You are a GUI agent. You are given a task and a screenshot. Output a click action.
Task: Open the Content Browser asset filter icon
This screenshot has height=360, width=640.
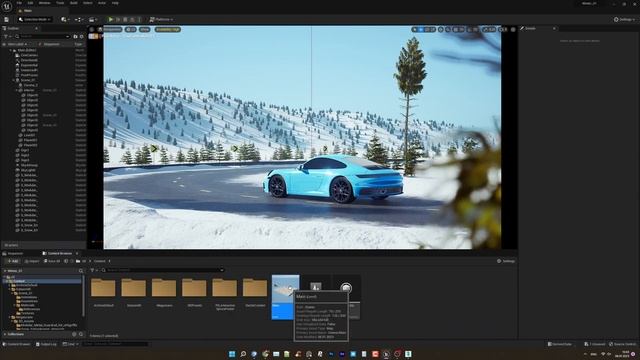click(x=93, y=270)
